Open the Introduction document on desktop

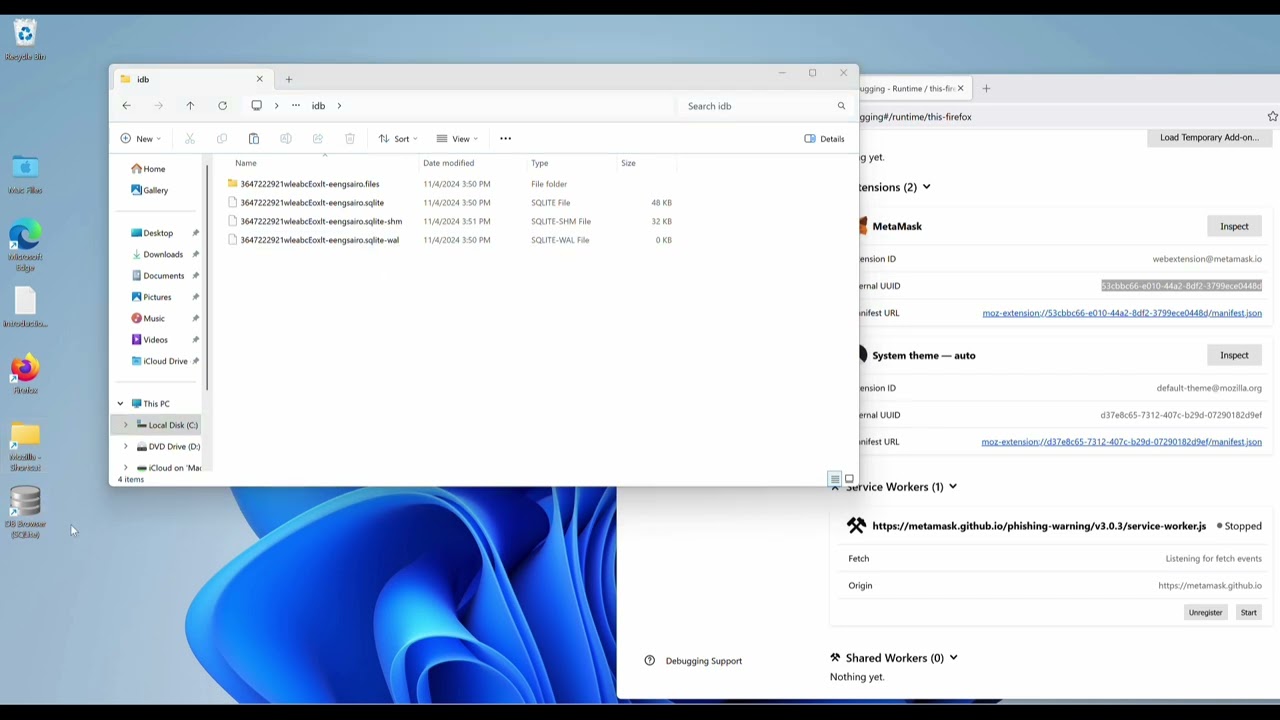click(25, 308)
